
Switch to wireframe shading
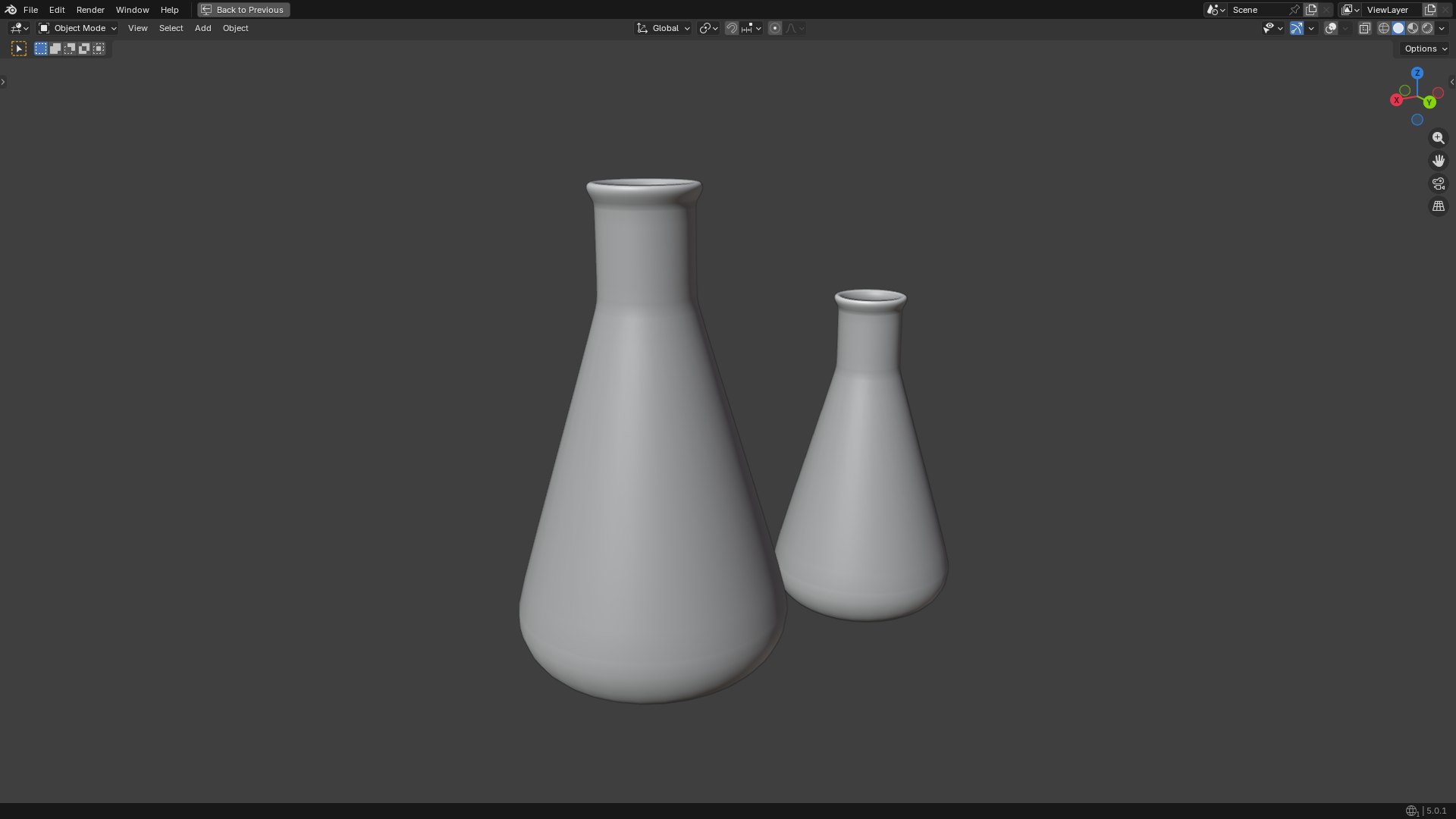[x=1384, y=28]
